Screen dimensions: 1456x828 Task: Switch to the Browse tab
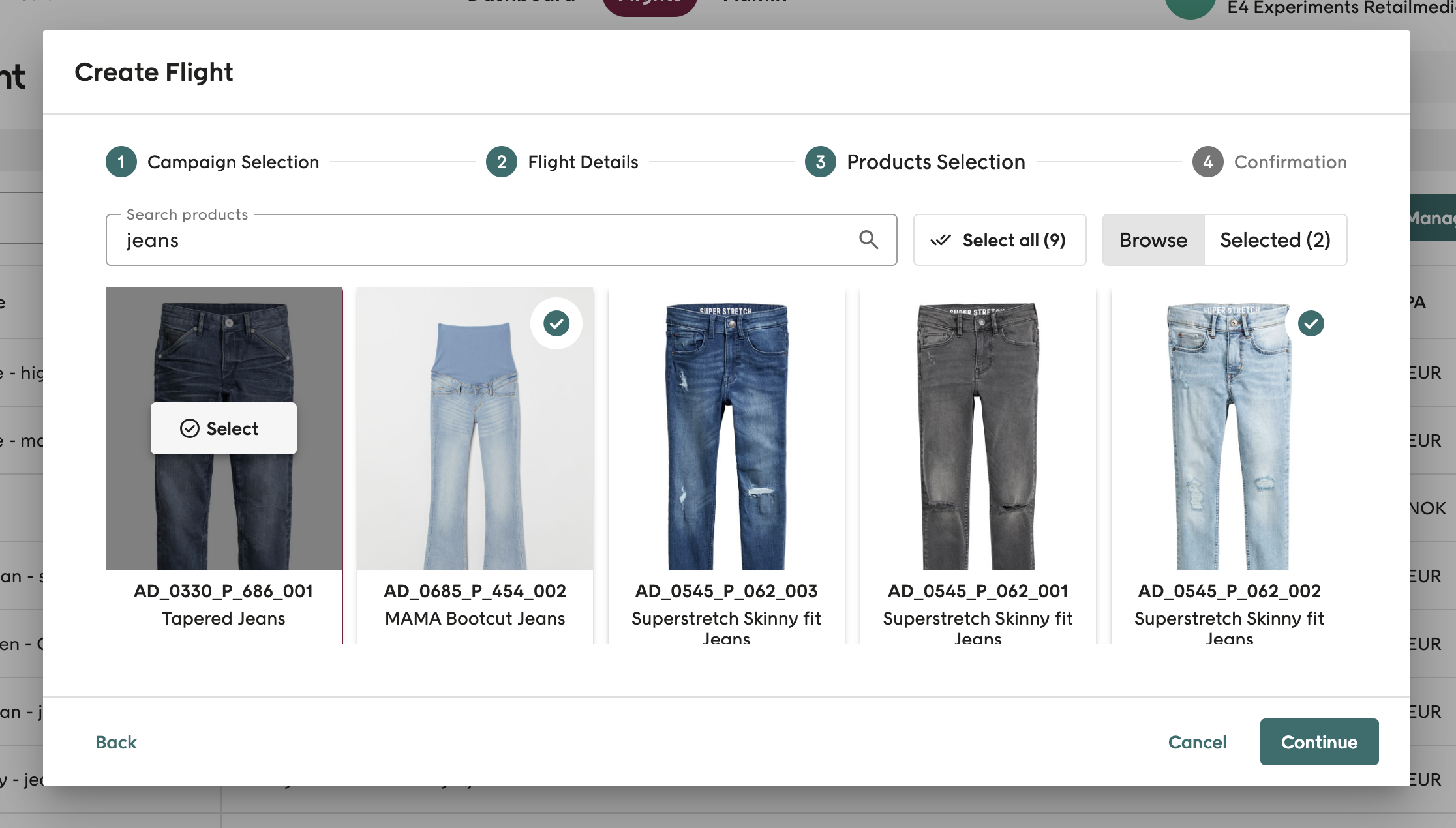coord(1153,240)
